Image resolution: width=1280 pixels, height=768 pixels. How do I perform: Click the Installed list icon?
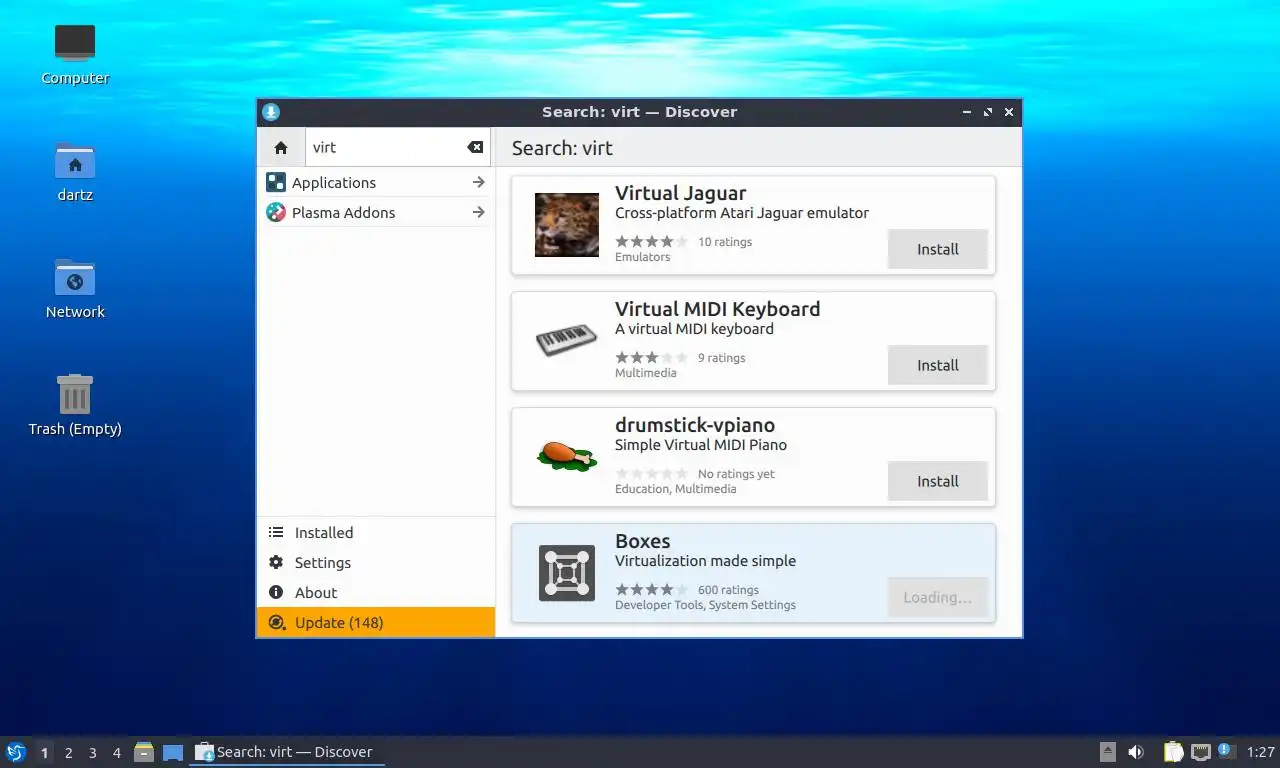pyautogui.click(x=276, y=533)
